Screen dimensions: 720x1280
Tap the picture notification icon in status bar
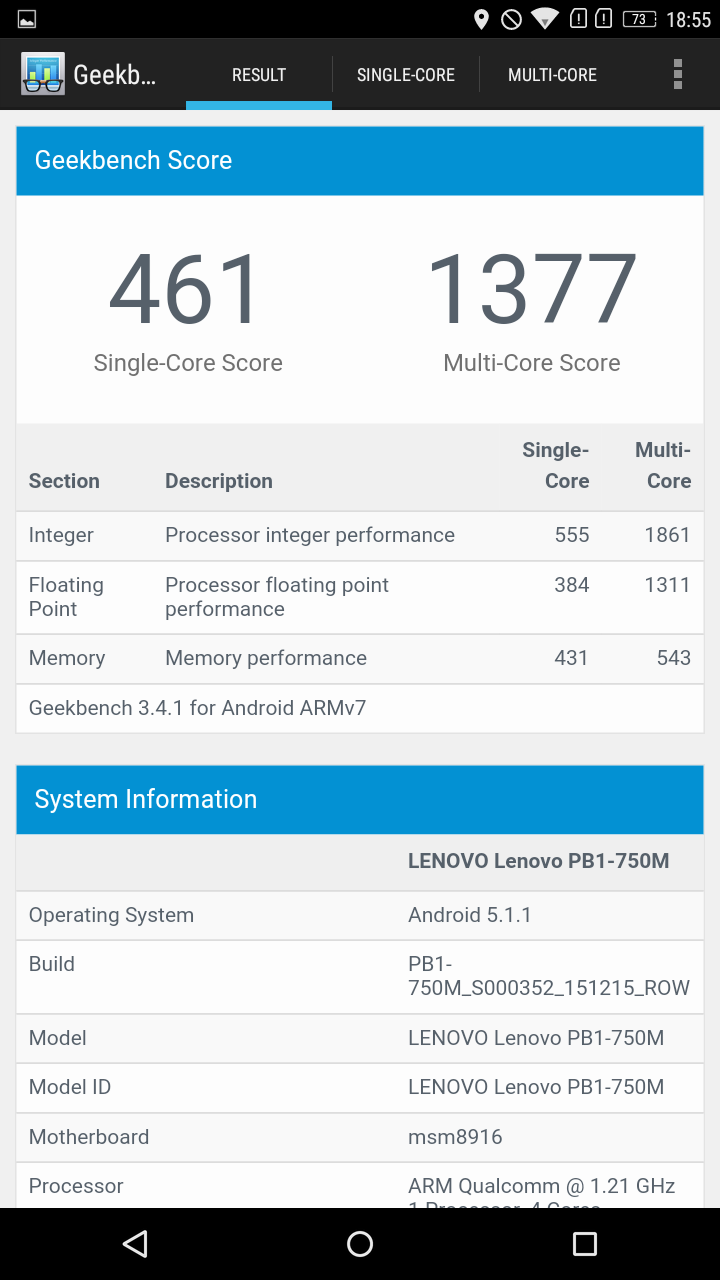pyautogui.click(x=27, y=19)
